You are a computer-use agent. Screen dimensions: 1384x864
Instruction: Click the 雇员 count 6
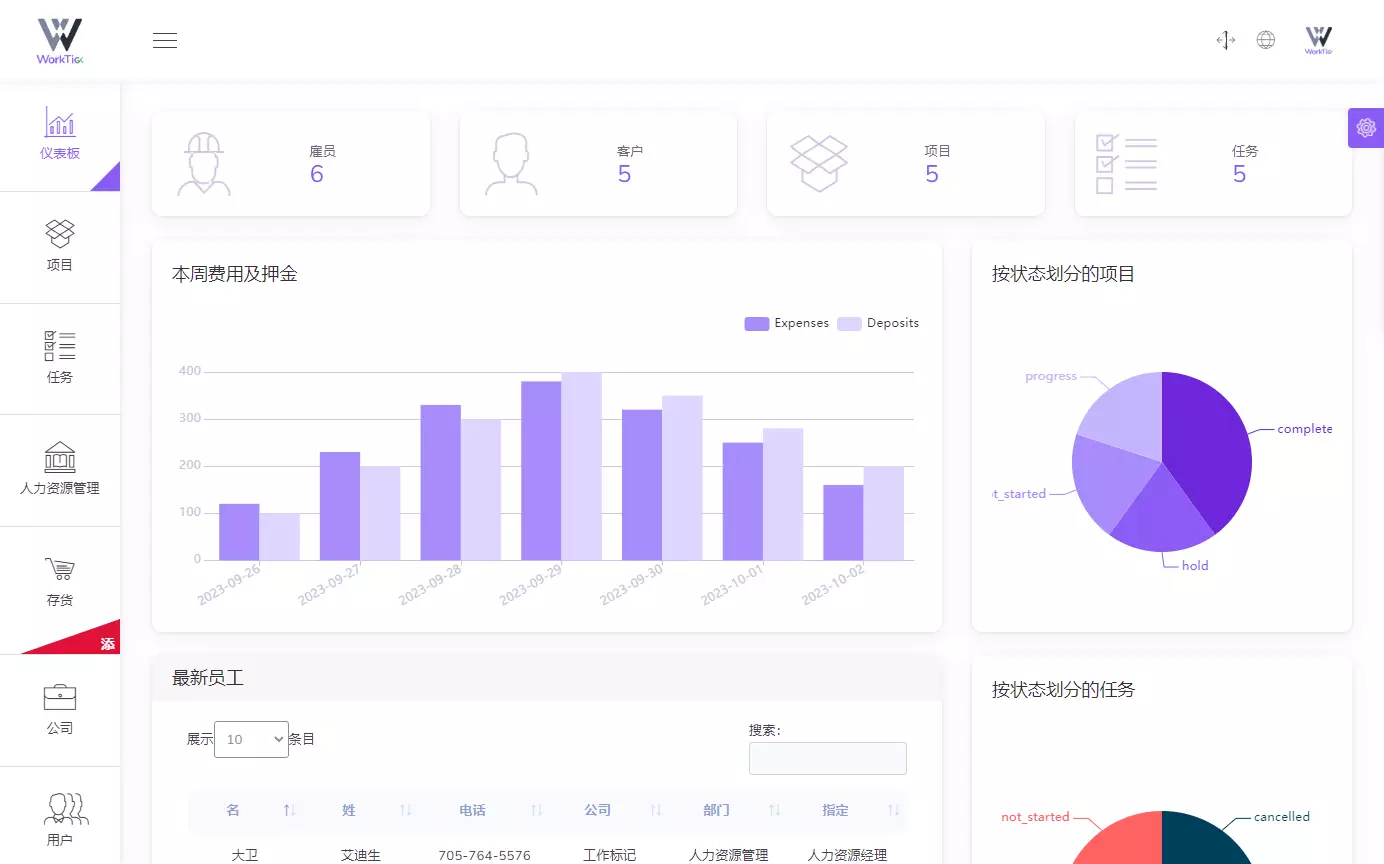pyautogui.click(x=317, y=174)
